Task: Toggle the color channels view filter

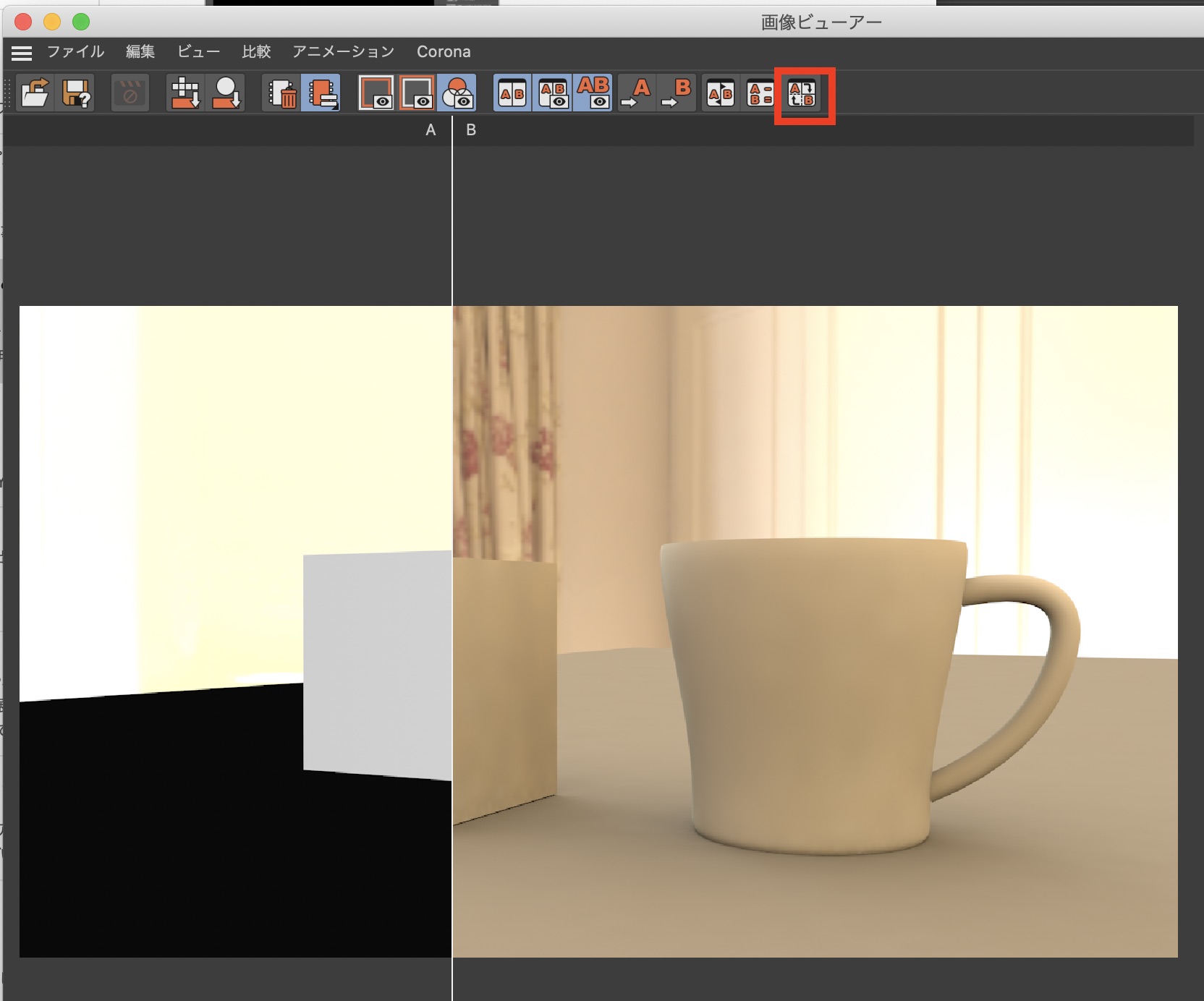Action: coord(457,93)
